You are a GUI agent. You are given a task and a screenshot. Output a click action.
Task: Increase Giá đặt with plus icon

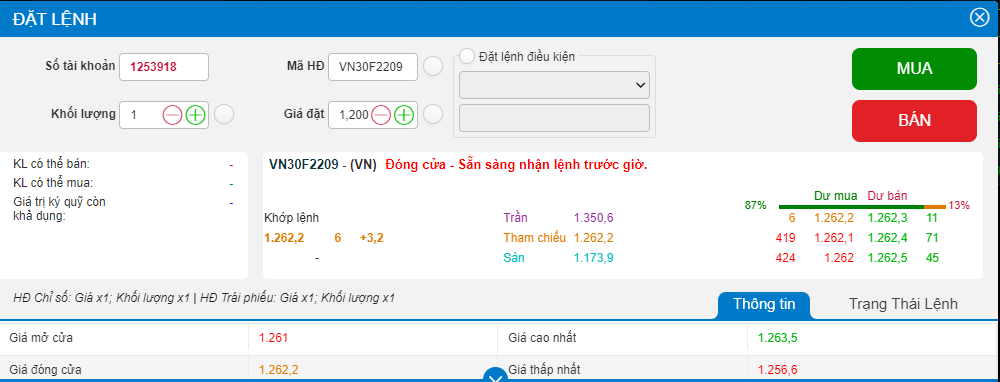pyautogui.click(x=404, y=115)
